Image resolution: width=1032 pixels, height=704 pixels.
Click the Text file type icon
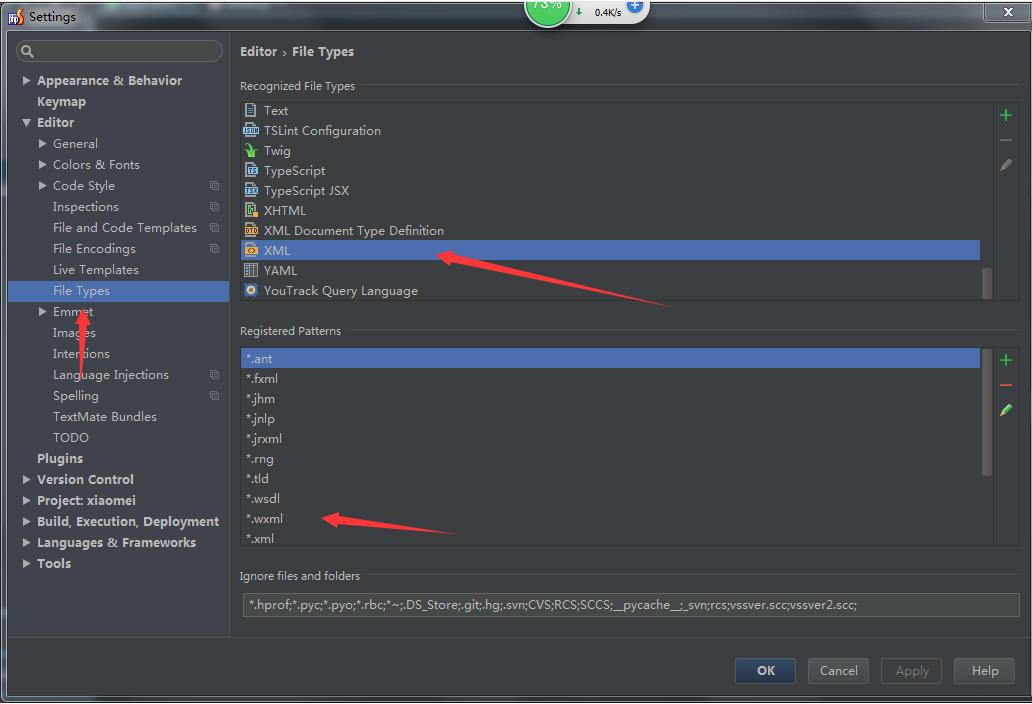tap(250, 111)
